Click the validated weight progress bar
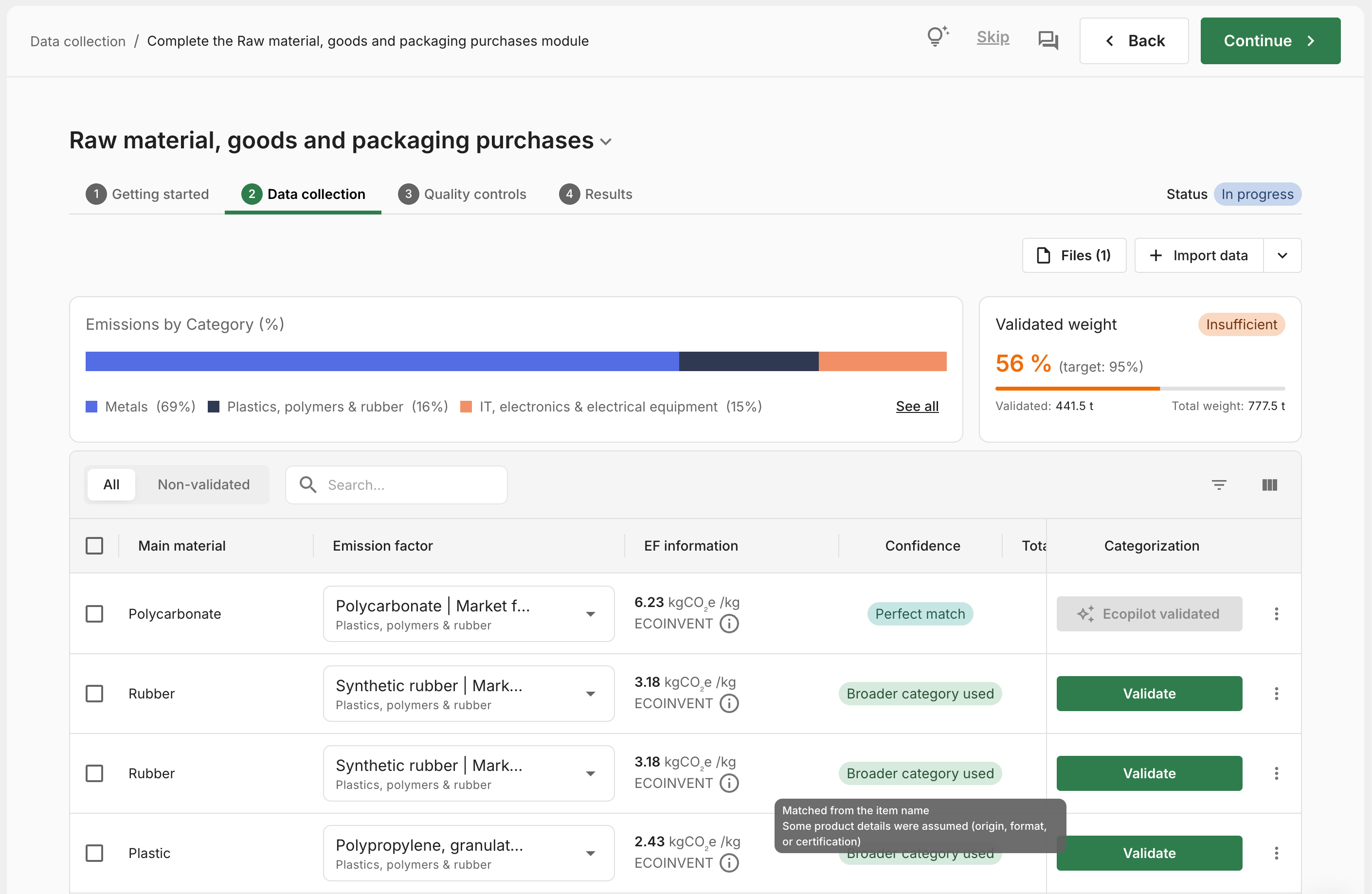 click(x=1139, y=389)
